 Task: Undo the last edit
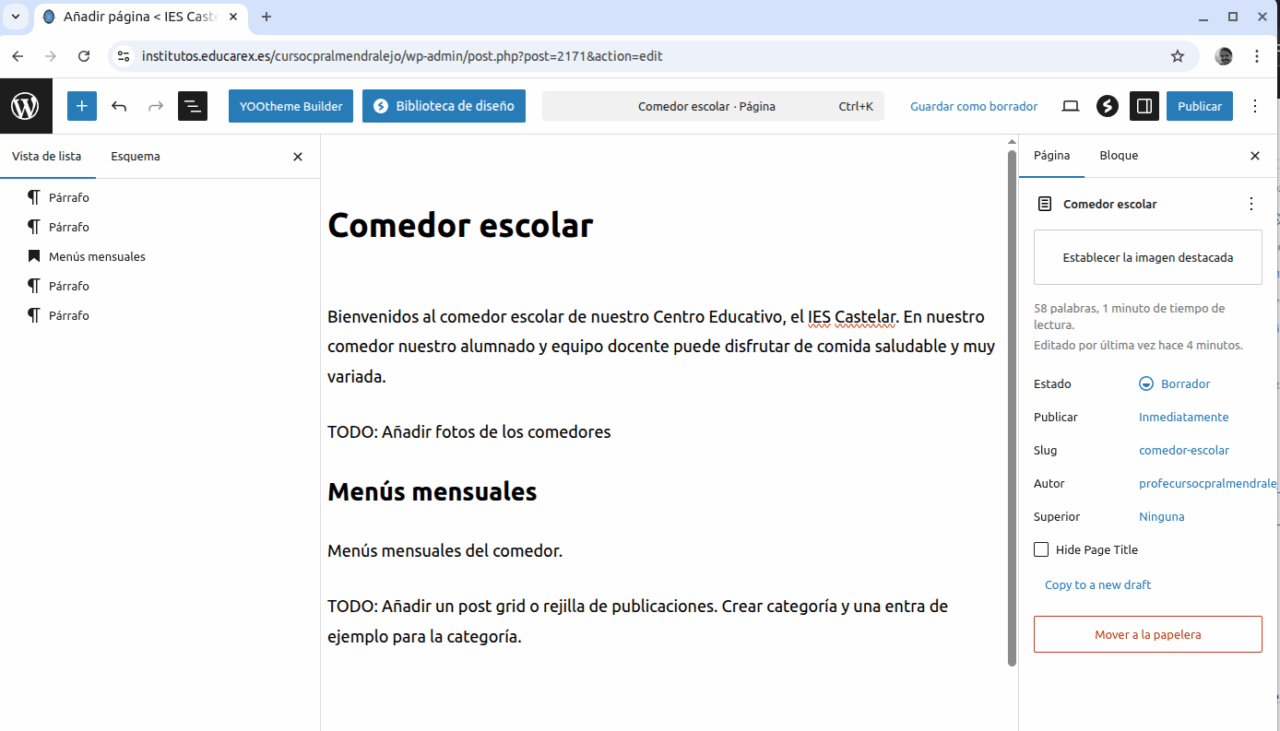click(119, 106)
